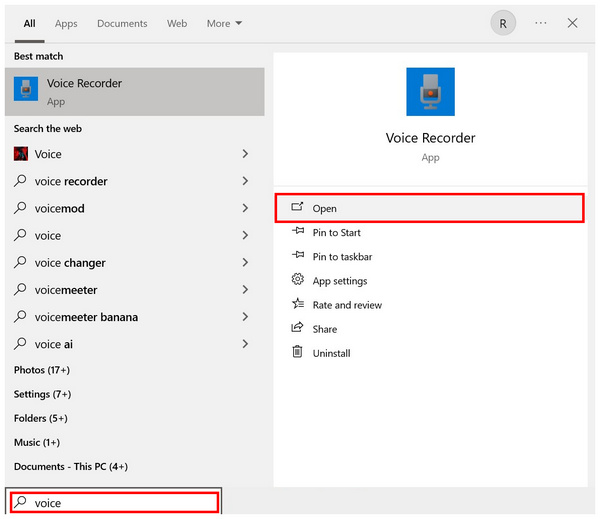Click the Pin to taskbar pin icon

(298, 255)
